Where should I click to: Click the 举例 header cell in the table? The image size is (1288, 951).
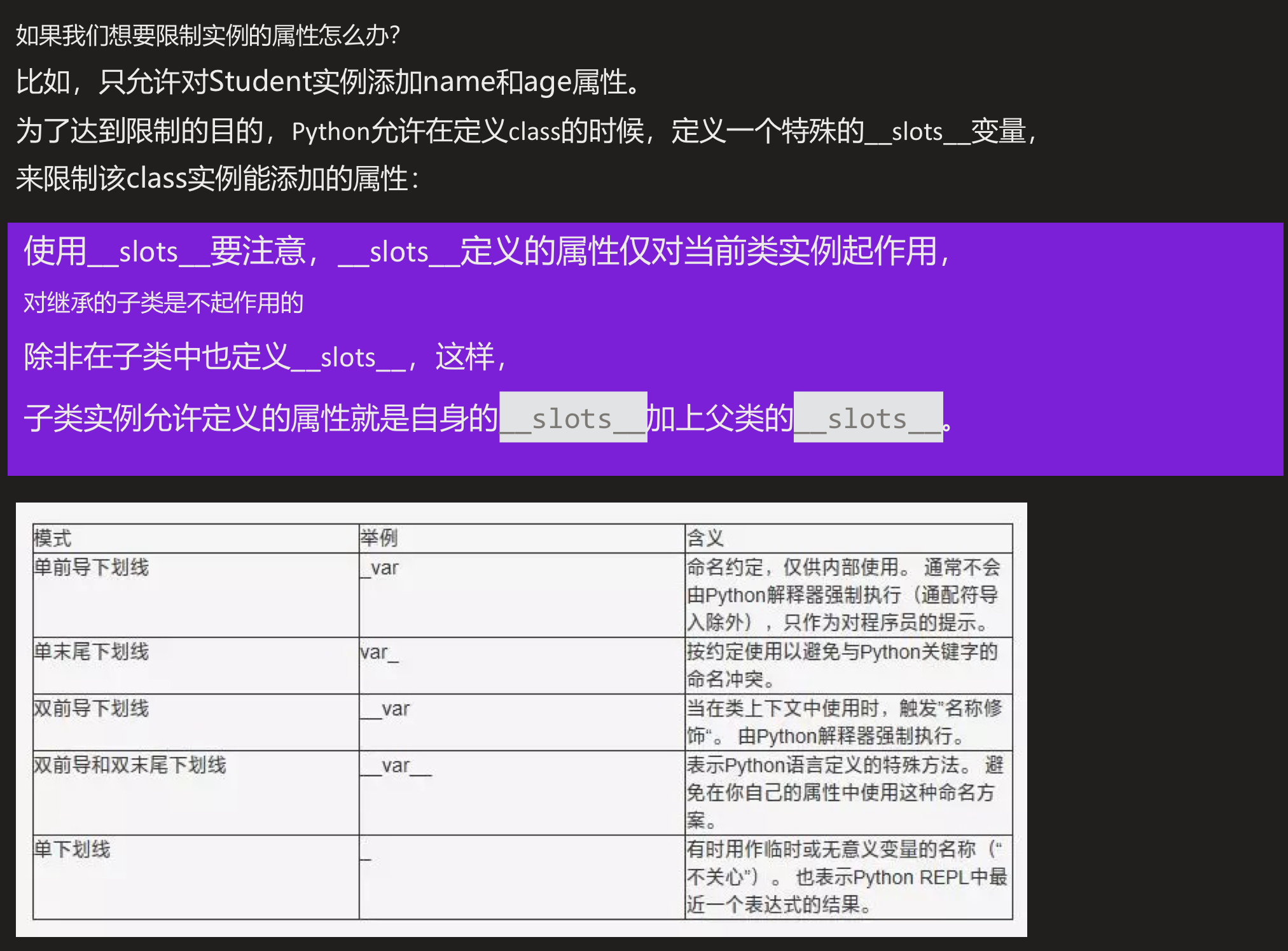379,538
